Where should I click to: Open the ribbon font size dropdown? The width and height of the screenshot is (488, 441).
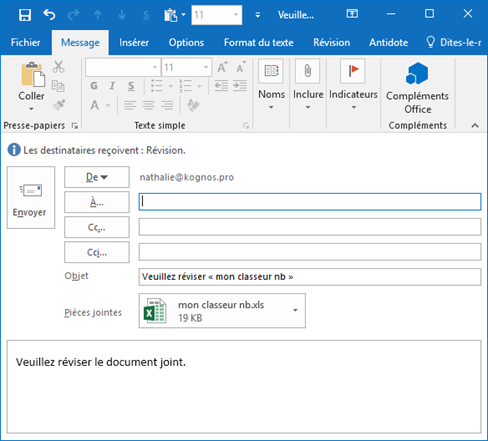(x=206, y=68)
